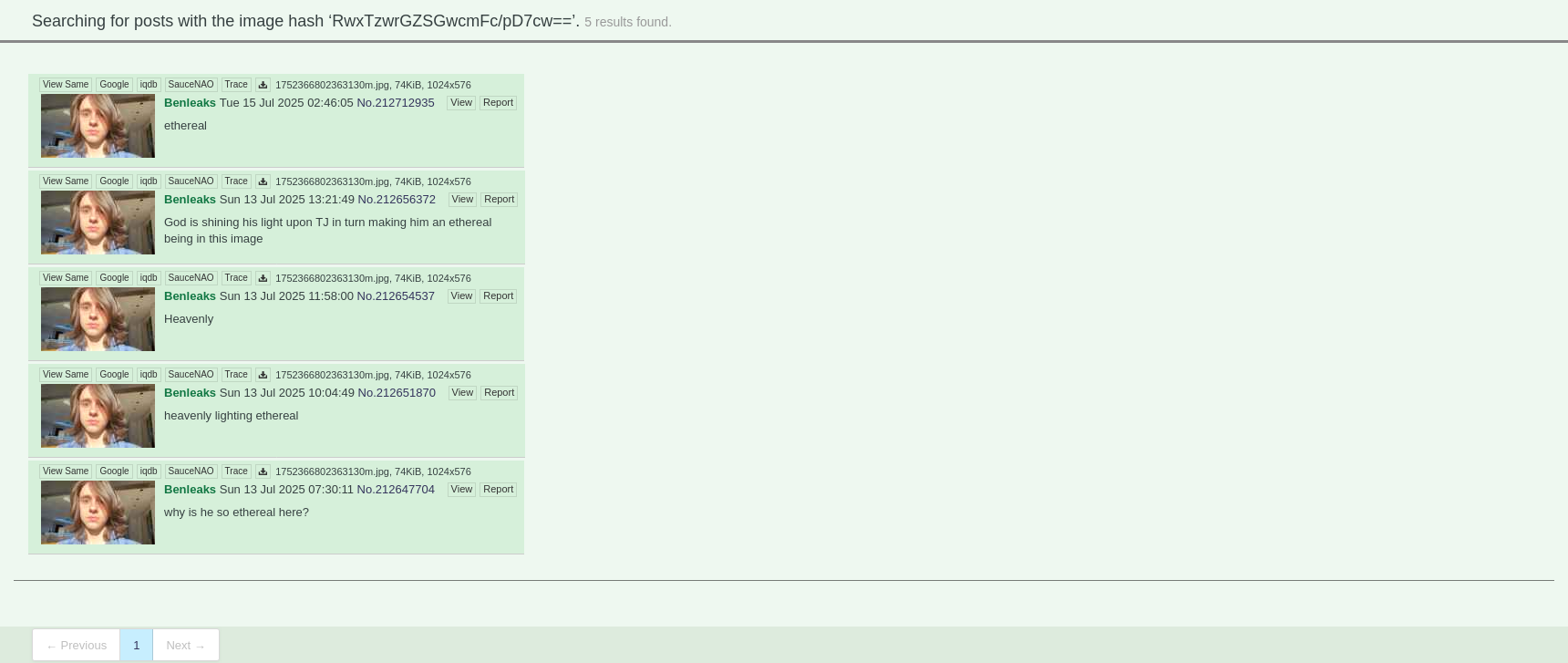
Task: Trace the image in post No.212712935
Action: tap(236, 85)
